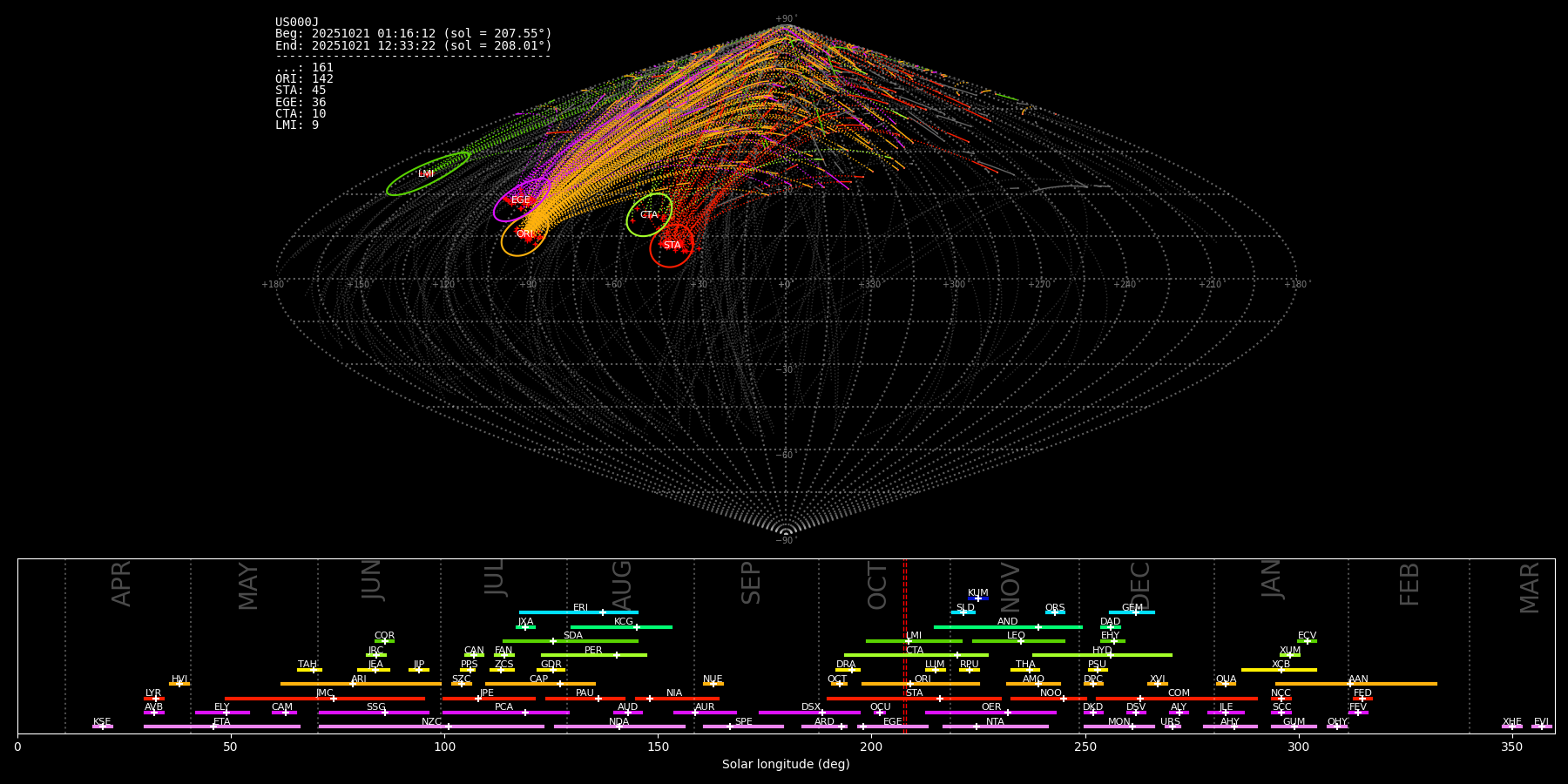Viewport: 1568px width, 784px height.
Task: Click the PCA shower label in timeline
Action: tap(504, 707)
